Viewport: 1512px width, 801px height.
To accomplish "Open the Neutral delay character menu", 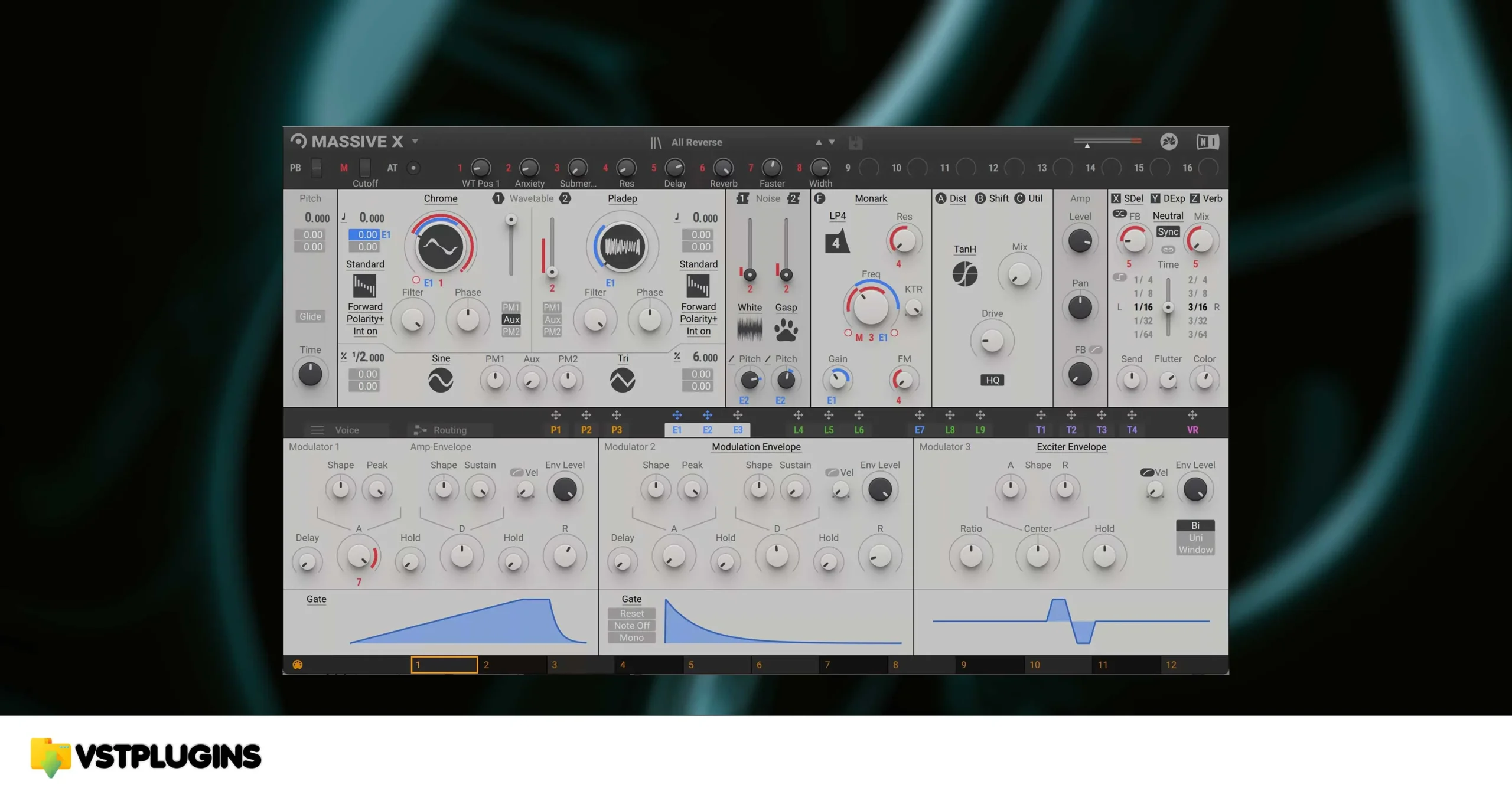I will point(1168,216).
